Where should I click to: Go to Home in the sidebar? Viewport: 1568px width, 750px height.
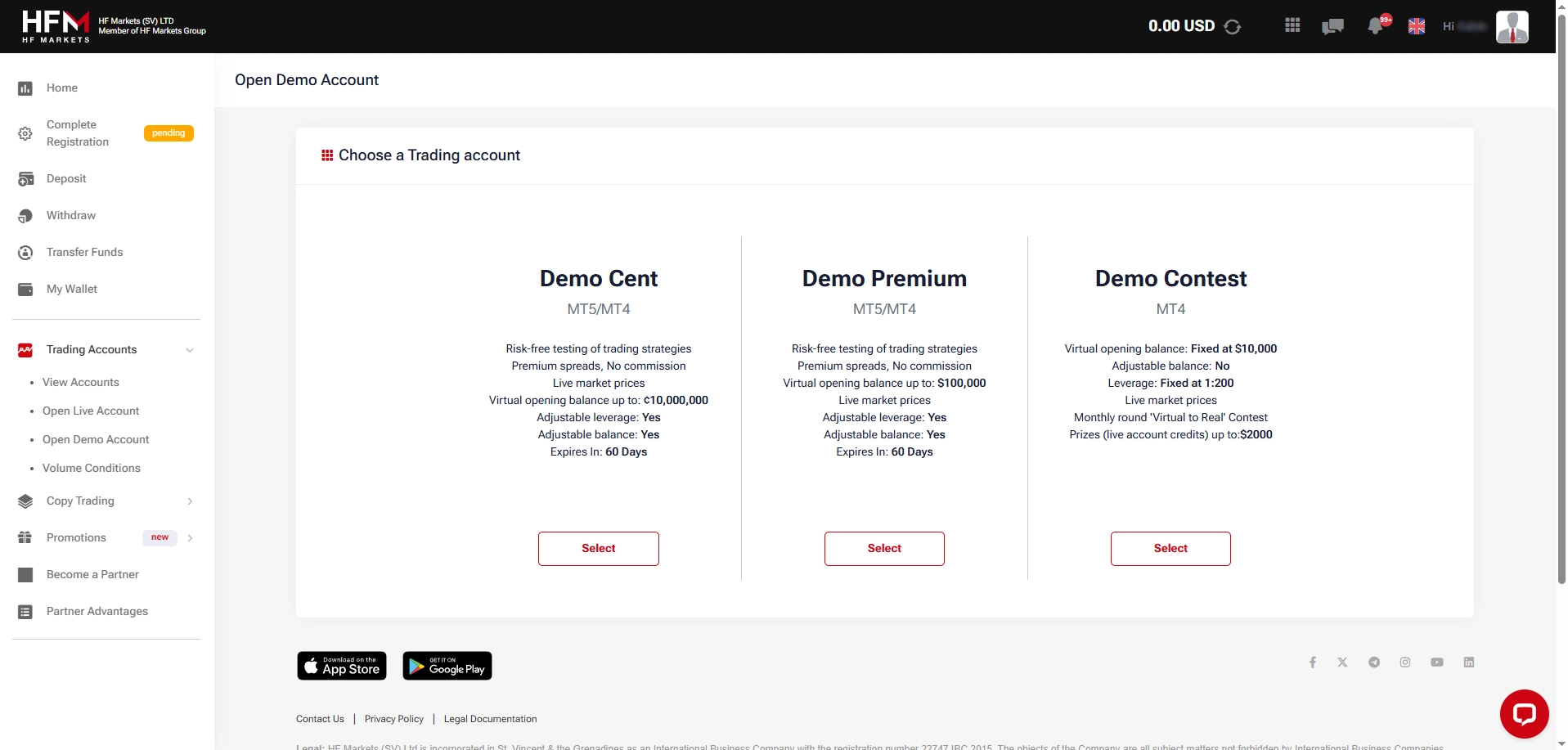tap(61, 88)
